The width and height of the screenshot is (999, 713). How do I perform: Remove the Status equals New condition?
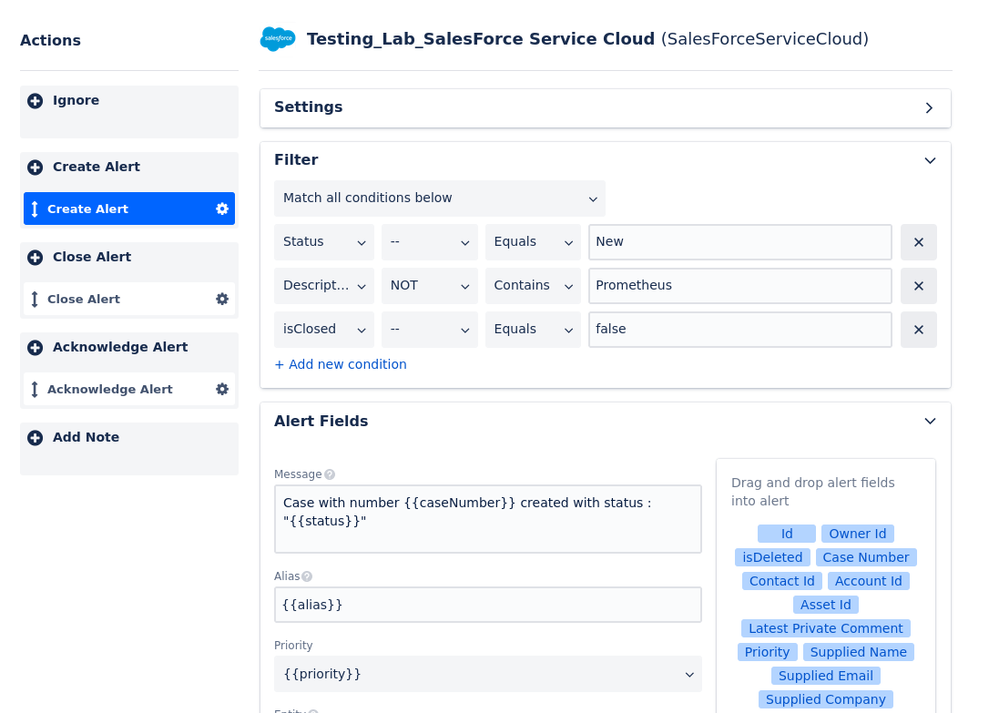click(x=919, y=242)
